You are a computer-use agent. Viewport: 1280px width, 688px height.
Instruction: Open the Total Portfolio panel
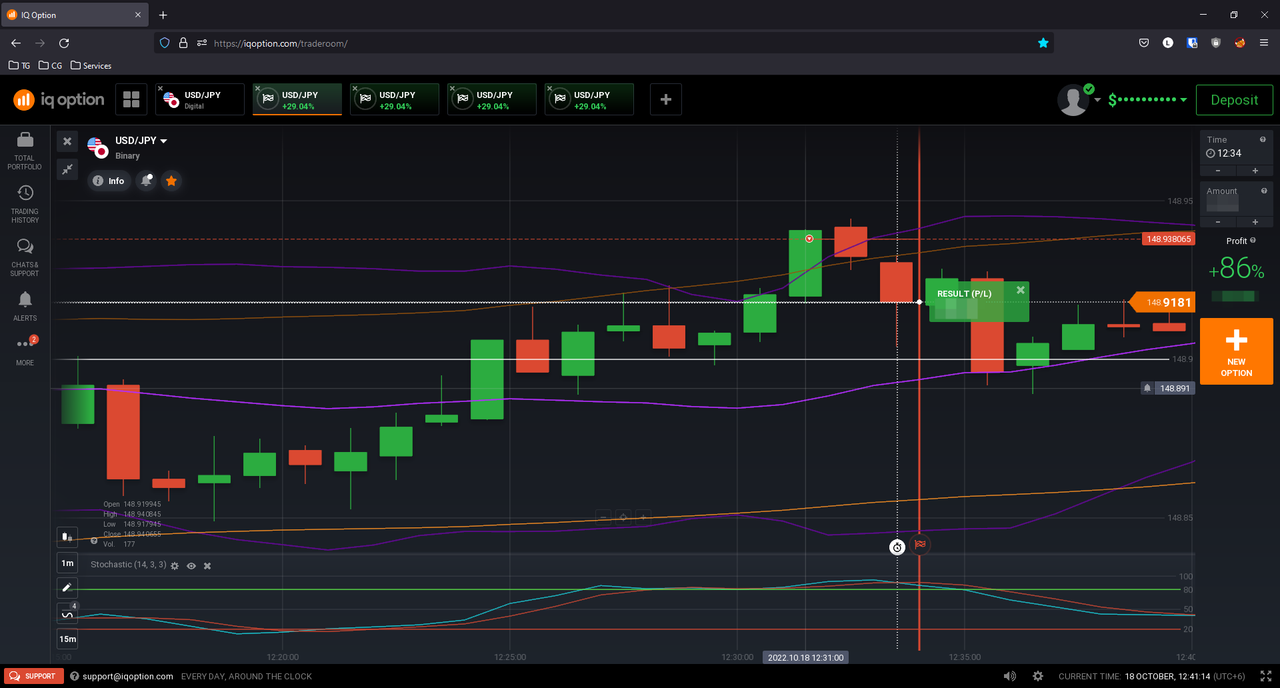click(x=25, y=148)
